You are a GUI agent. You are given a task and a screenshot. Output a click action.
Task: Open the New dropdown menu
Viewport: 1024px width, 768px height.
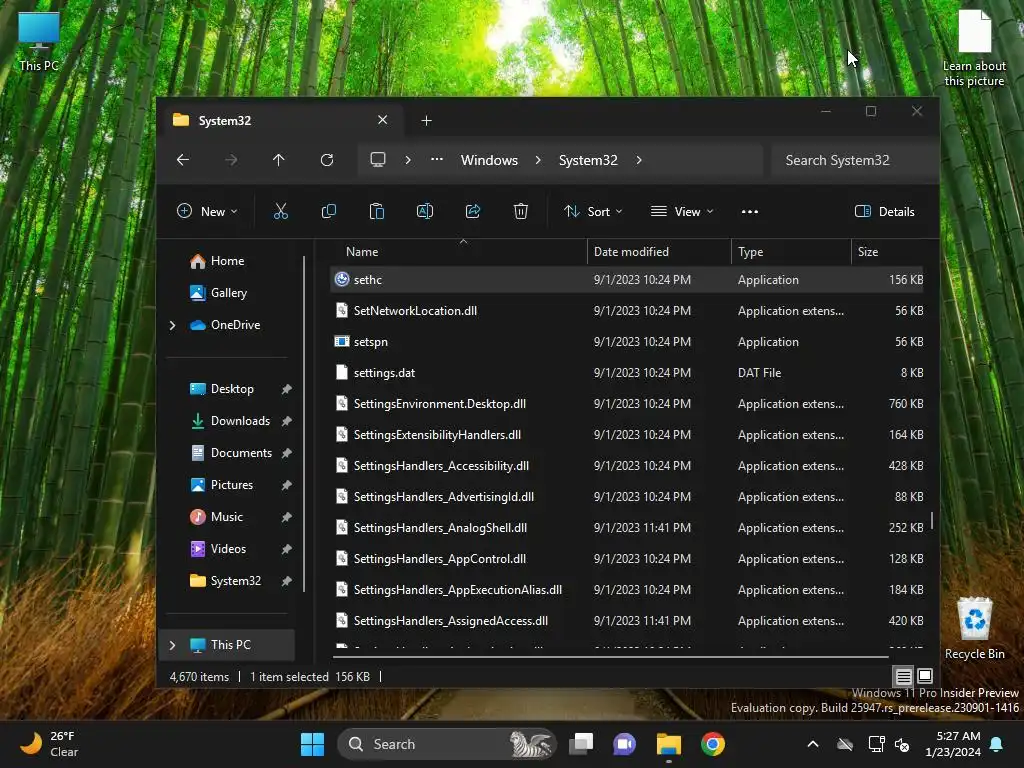207,212
